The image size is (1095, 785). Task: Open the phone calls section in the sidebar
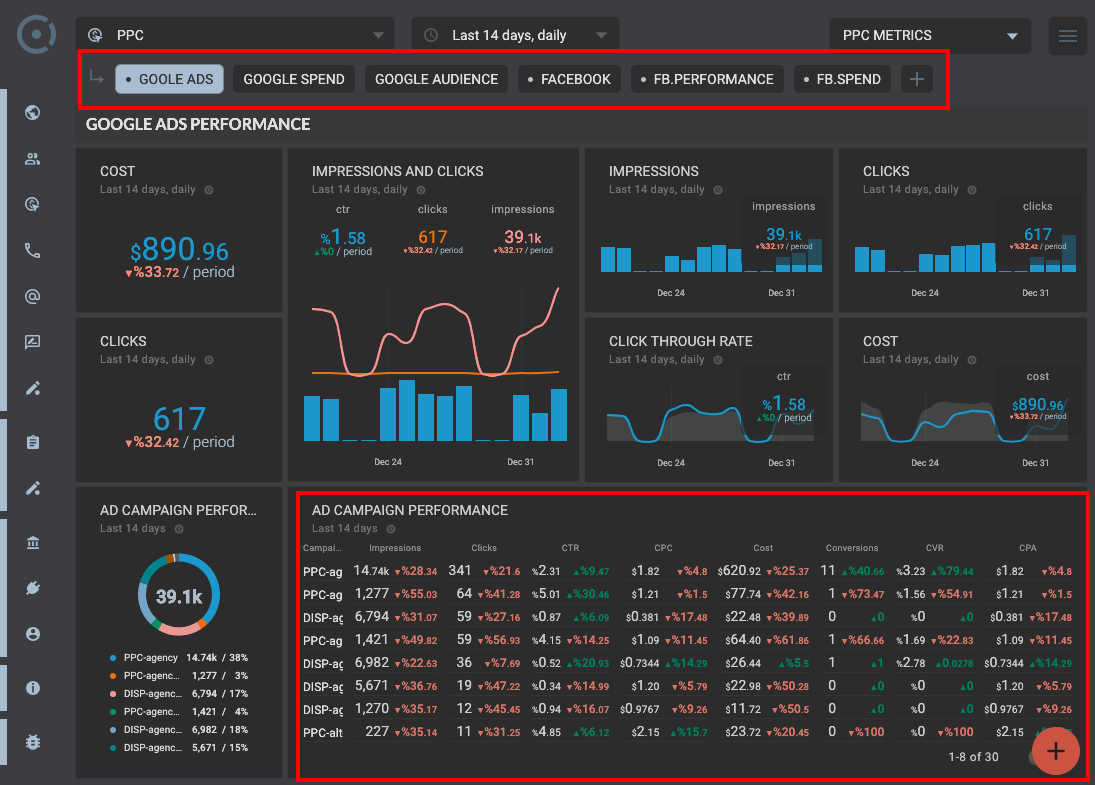click(x=33, y=250)
